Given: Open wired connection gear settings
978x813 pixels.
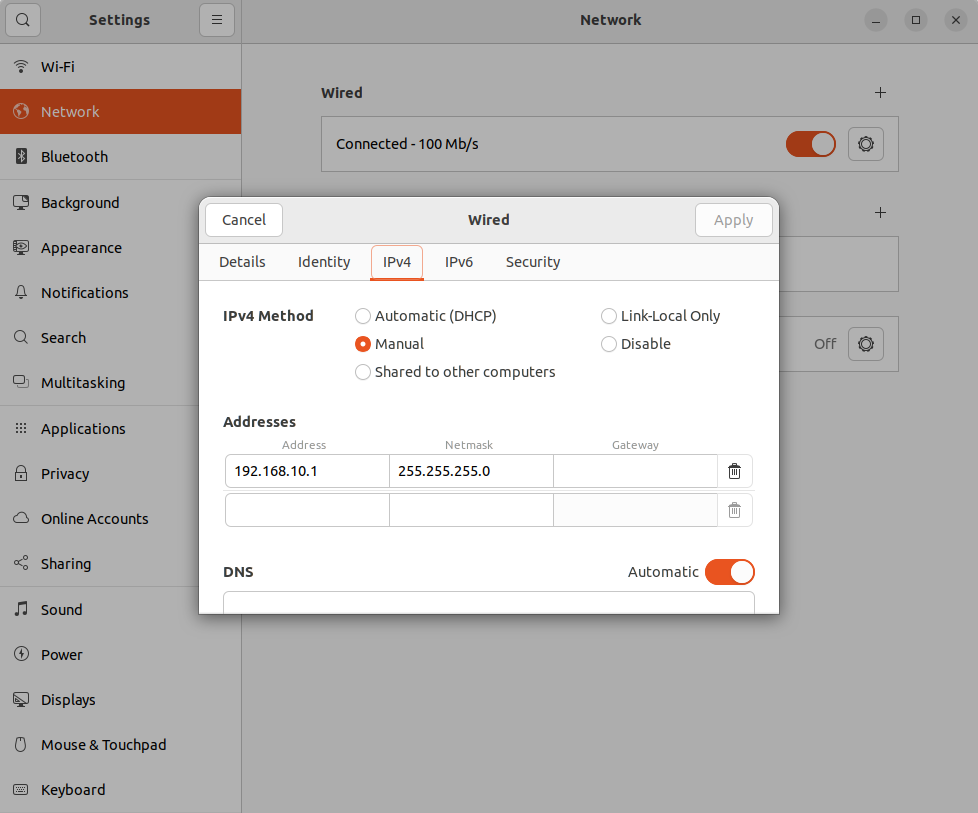Looking at the screenshot, I should tap(865, 144).
